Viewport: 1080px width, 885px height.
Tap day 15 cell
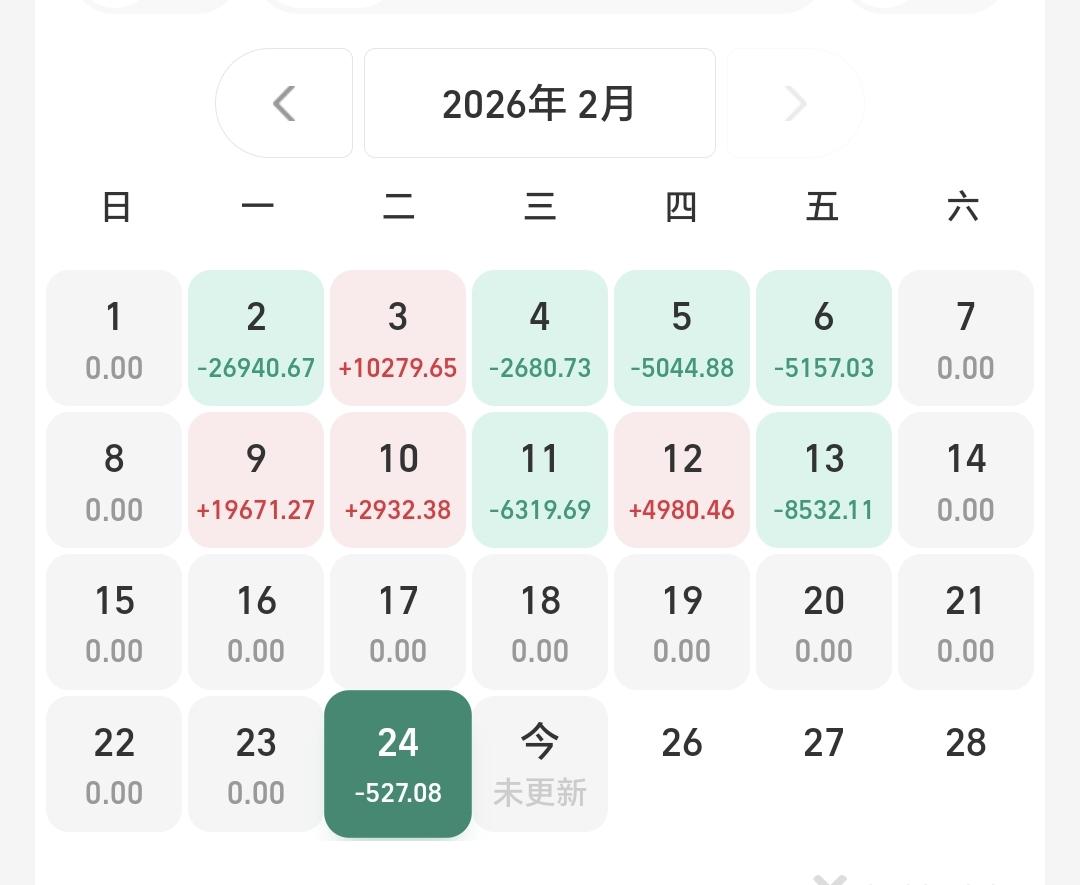pyautogui.click(x=114, y=622)
